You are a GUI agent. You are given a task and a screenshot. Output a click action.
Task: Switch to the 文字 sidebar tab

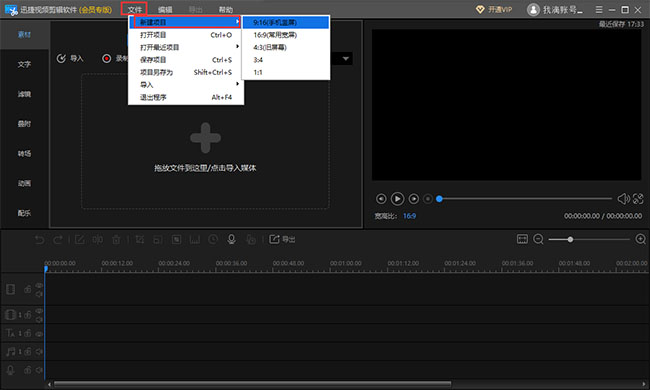24,64
